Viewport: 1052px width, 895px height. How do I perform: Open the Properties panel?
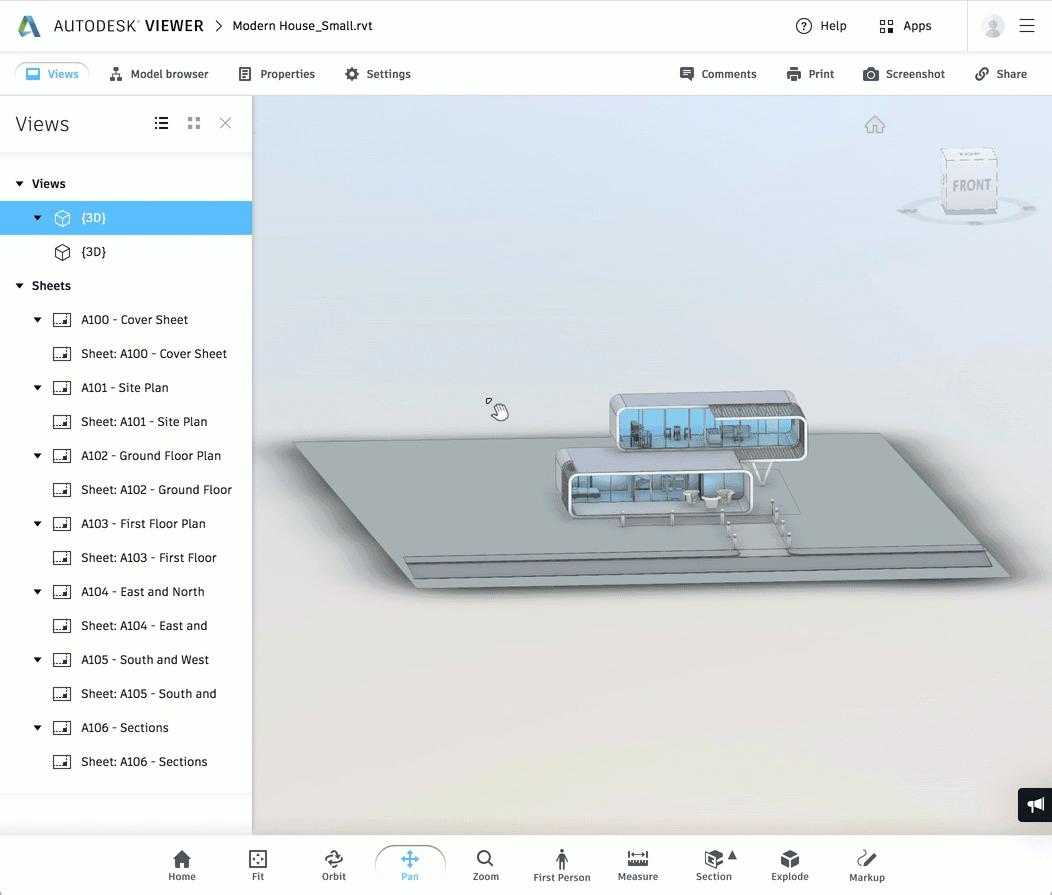point(276,73)
